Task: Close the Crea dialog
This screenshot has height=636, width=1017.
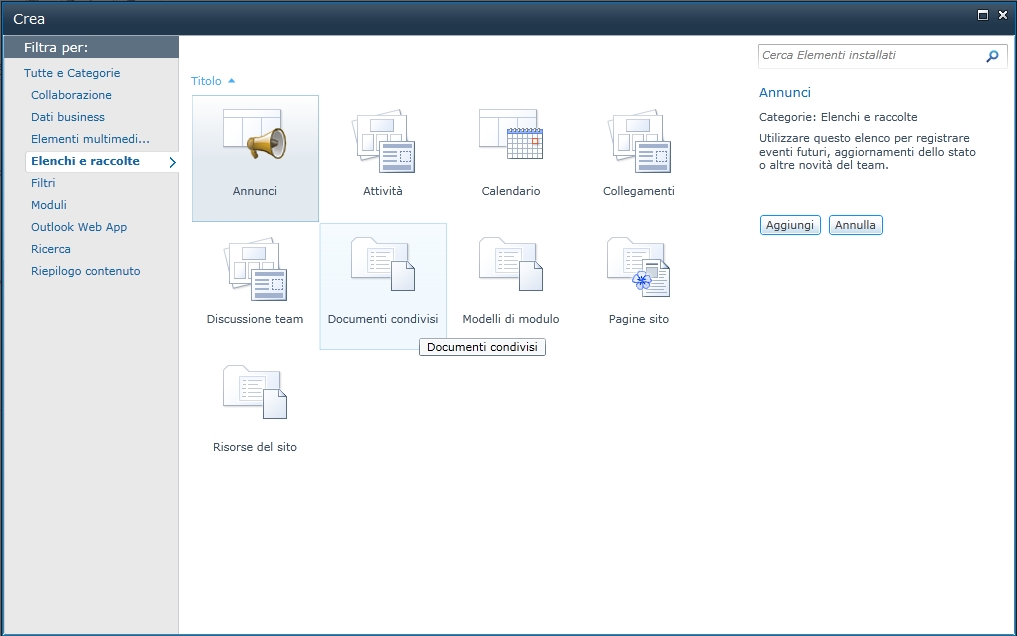Action: [x=1003, y=16]
